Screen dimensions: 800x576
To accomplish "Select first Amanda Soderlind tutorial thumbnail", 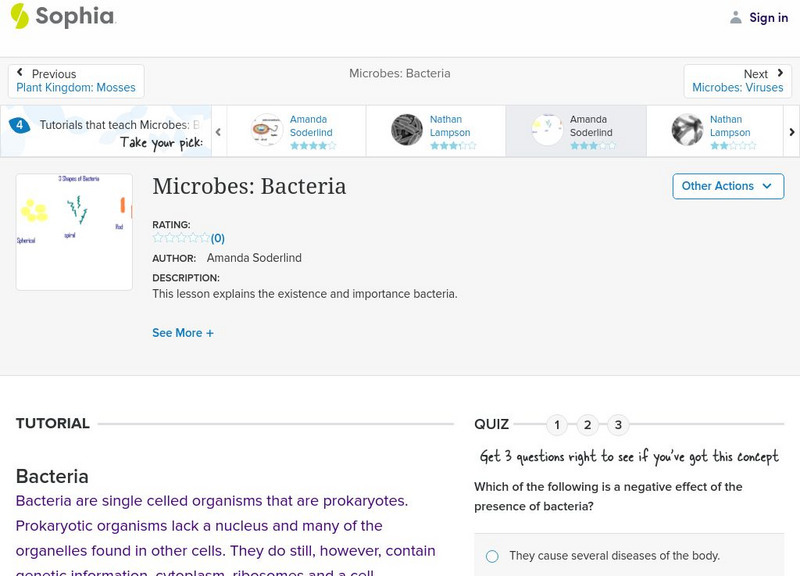I will tap(267, 130).
